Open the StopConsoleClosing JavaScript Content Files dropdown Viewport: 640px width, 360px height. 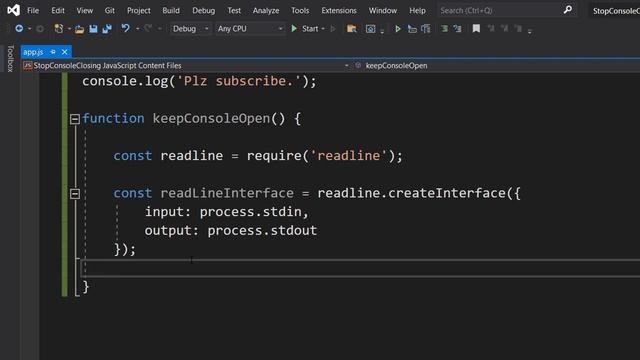pos(186,65)
